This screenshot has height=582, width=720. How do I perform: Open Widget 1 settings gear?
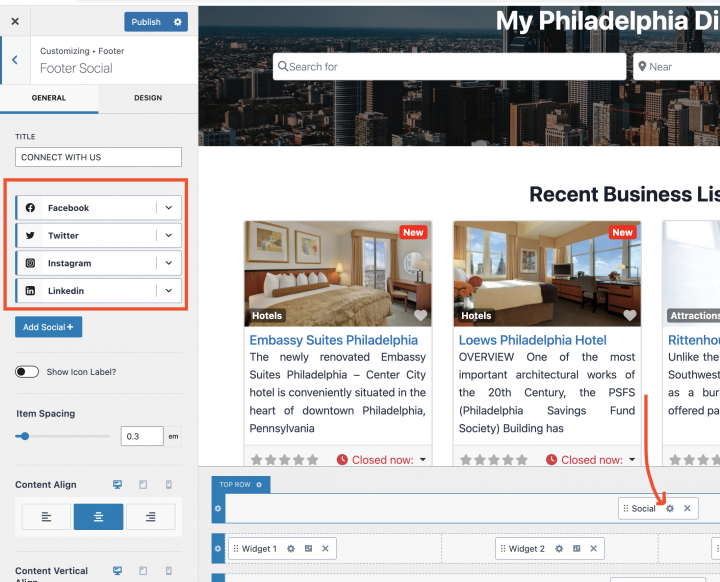291,549
